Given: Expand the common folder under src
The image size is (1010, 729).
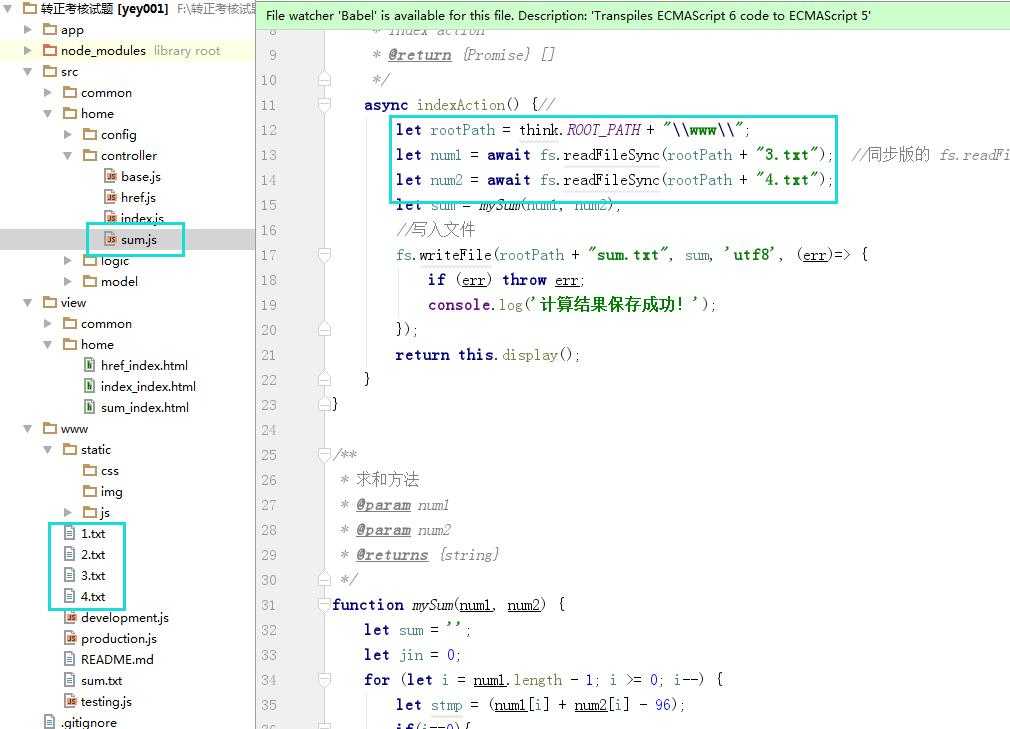Looking at the screenshot, I should point(48,92).
